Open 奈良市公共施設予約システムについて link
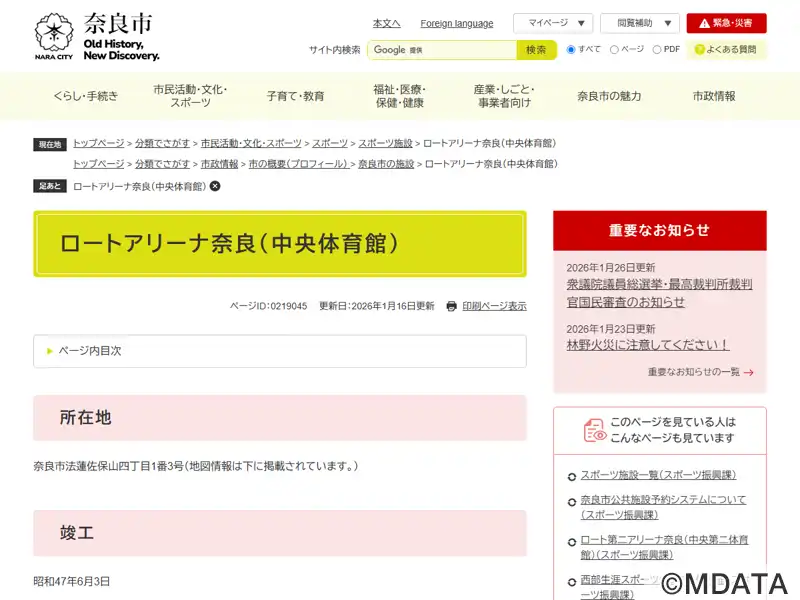This screenshot has width=800, height=600. (663, 507)
